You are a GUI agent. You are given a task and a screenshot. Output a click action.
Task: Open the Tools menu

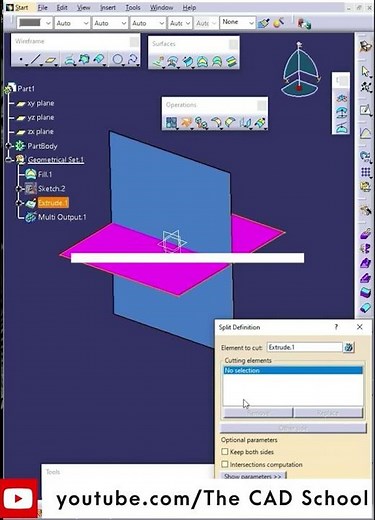point(133,7)
